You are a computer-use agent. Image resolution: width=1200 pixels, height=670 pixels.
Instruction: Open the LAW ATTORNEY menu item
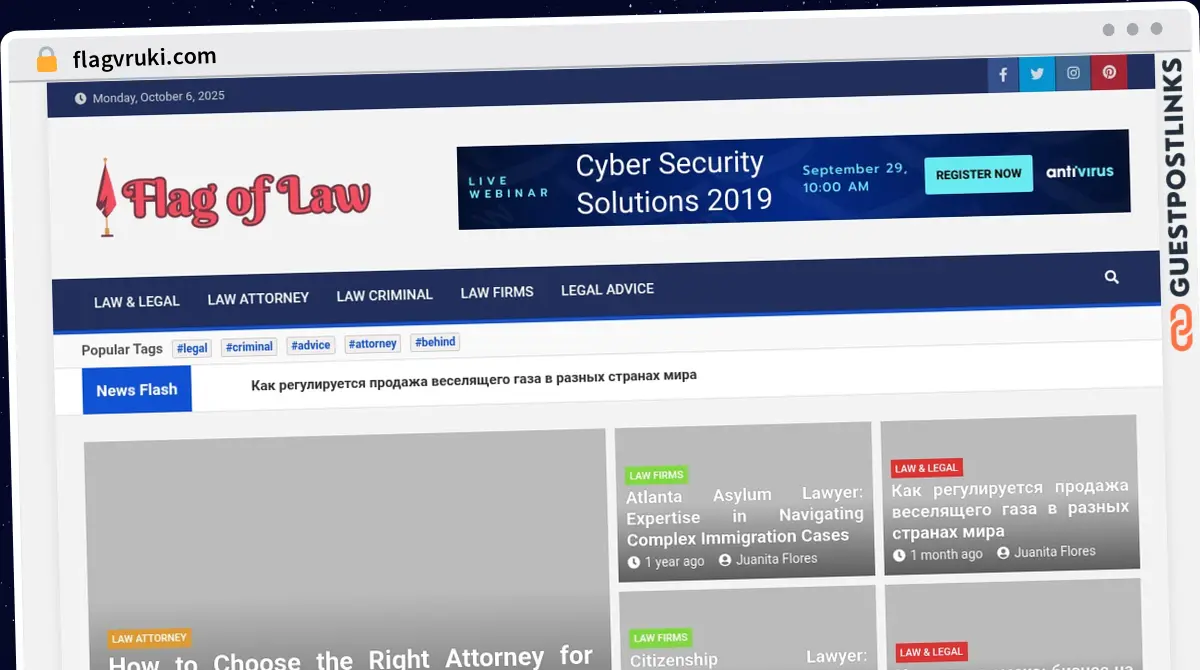[258, 298]
